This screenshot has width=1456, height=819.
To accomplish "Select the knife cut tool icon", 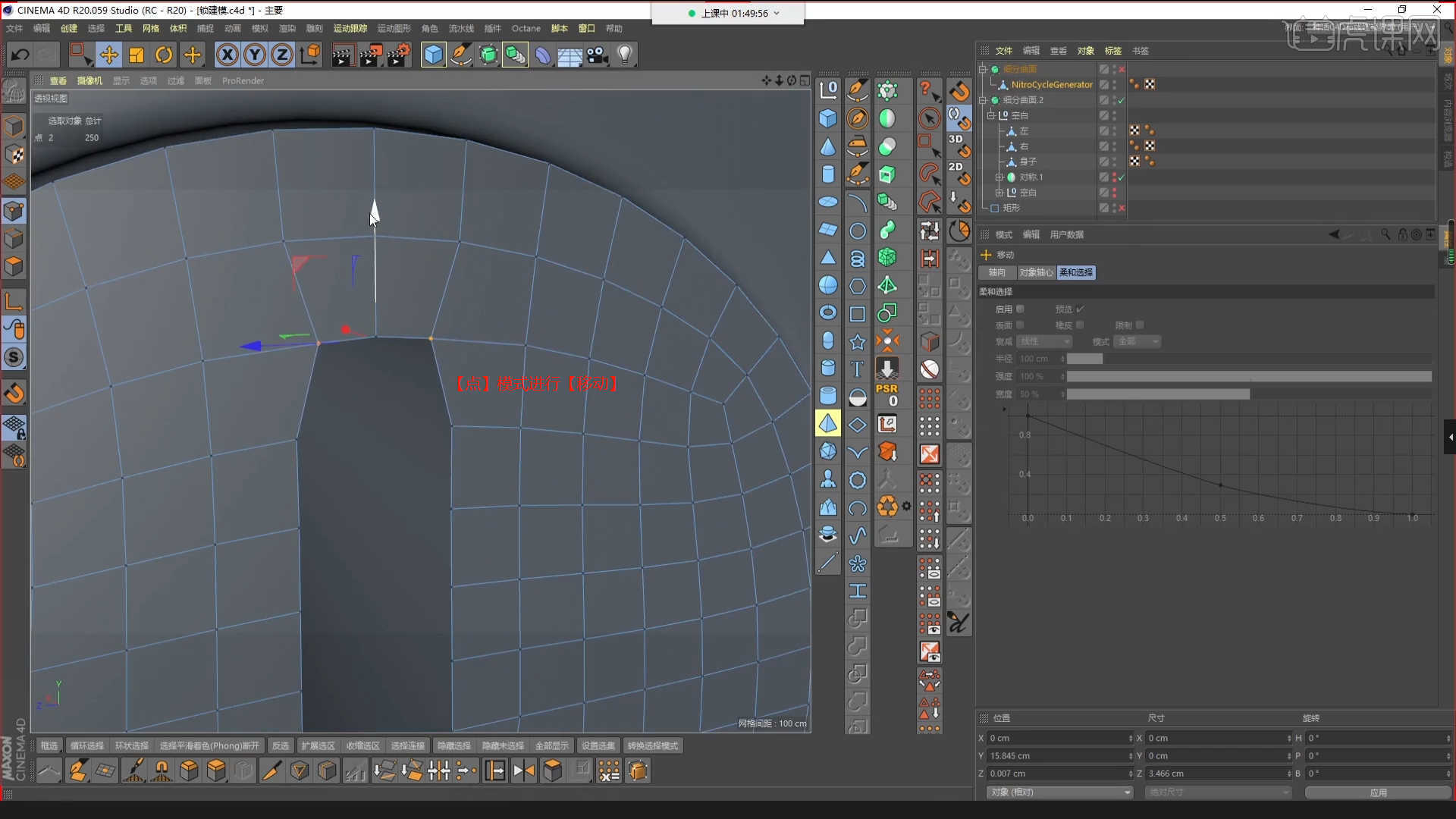I will (271, 771).
